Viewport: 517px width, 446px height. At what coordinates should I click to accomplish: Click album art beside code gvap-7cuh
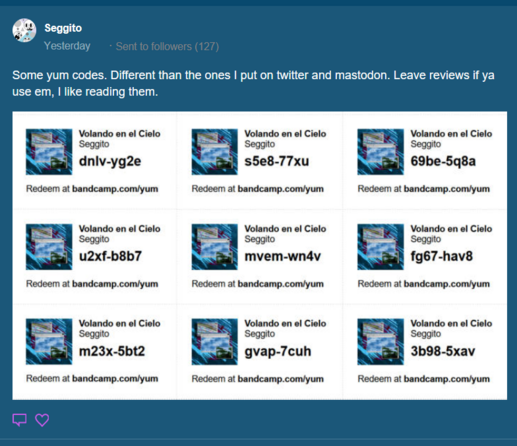(215, 342)
